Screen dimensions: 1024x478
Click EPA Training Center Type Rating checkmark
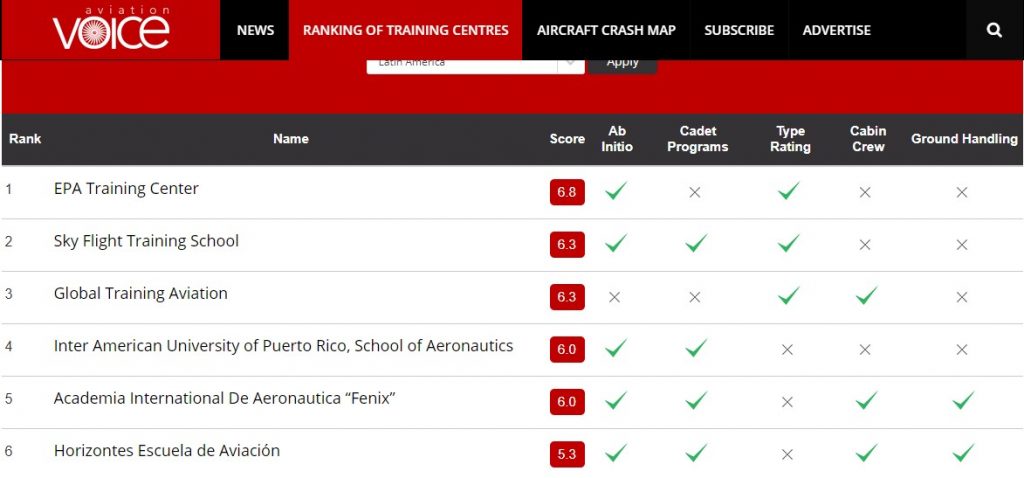788,191
